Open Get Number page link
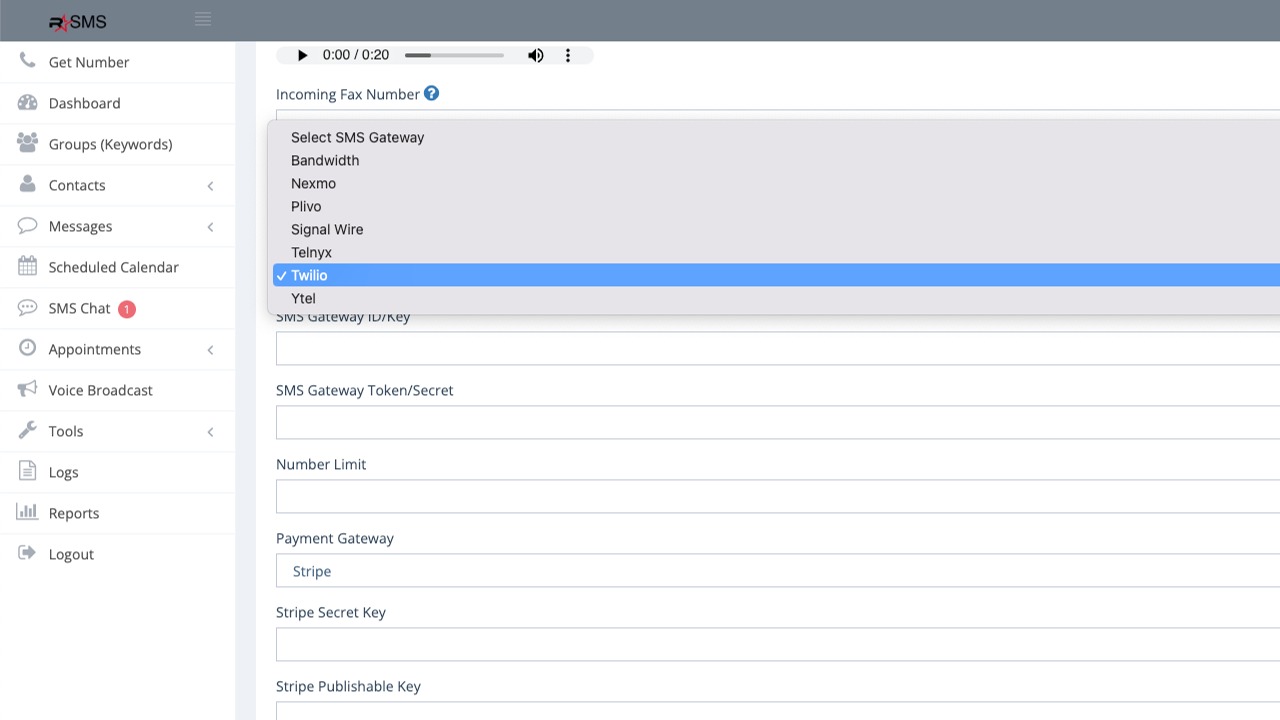Viewport: 1280px width, 720px height. pyautogui.click(x=89, y=62)
